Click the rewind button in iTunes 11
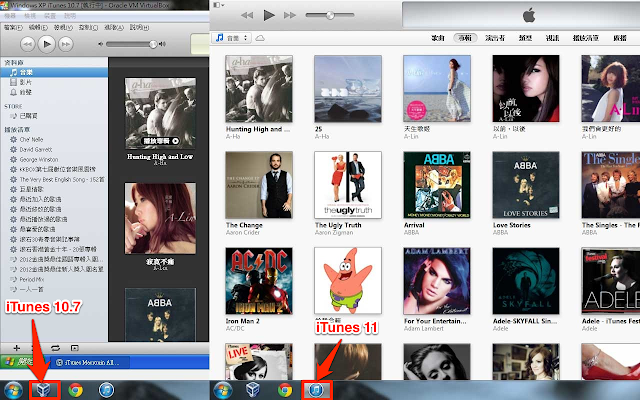The image size is (640, 400). (247, 16)
